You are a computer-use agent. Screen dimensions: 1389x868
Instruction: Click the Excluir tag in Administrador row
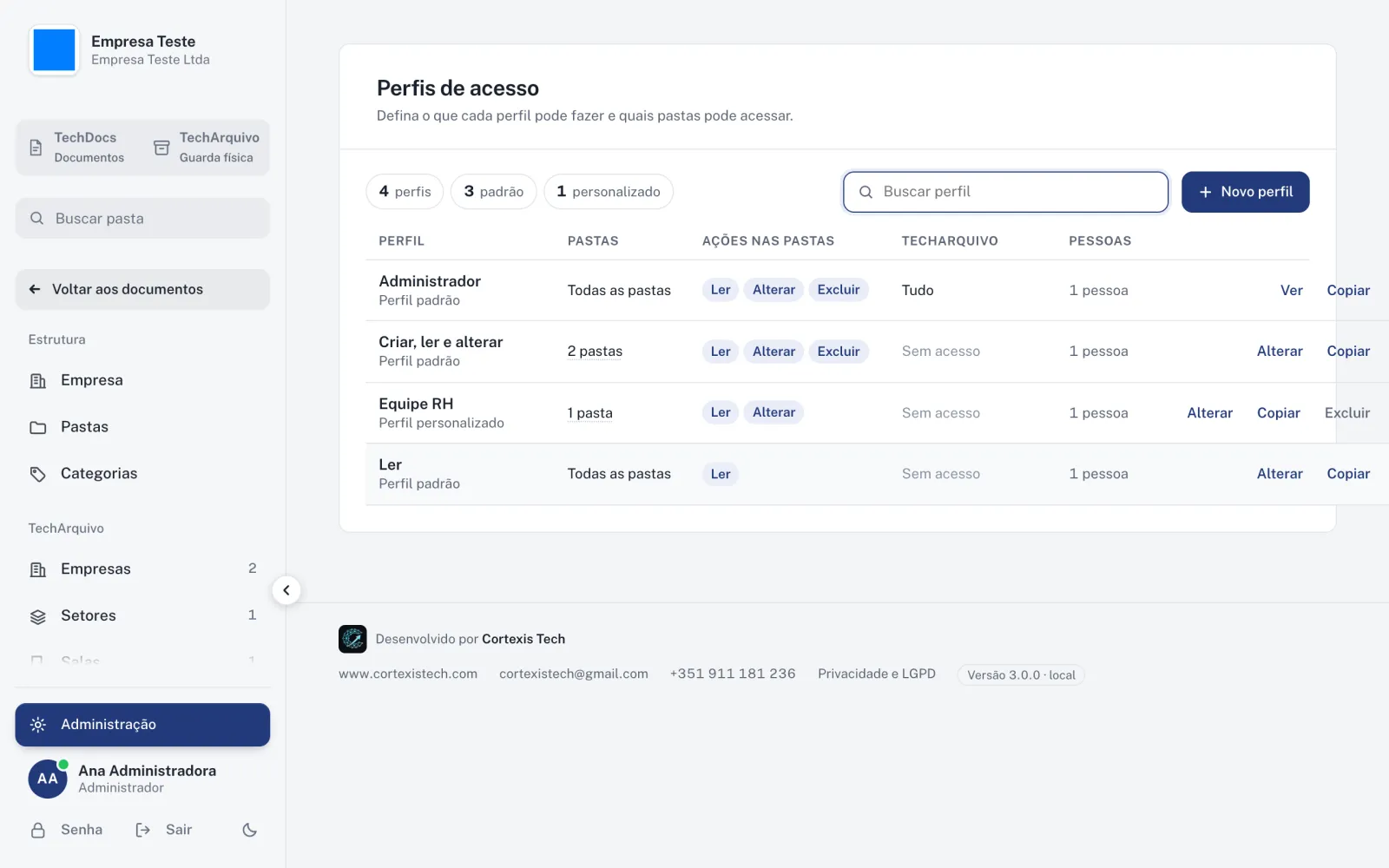pos(839,290)
